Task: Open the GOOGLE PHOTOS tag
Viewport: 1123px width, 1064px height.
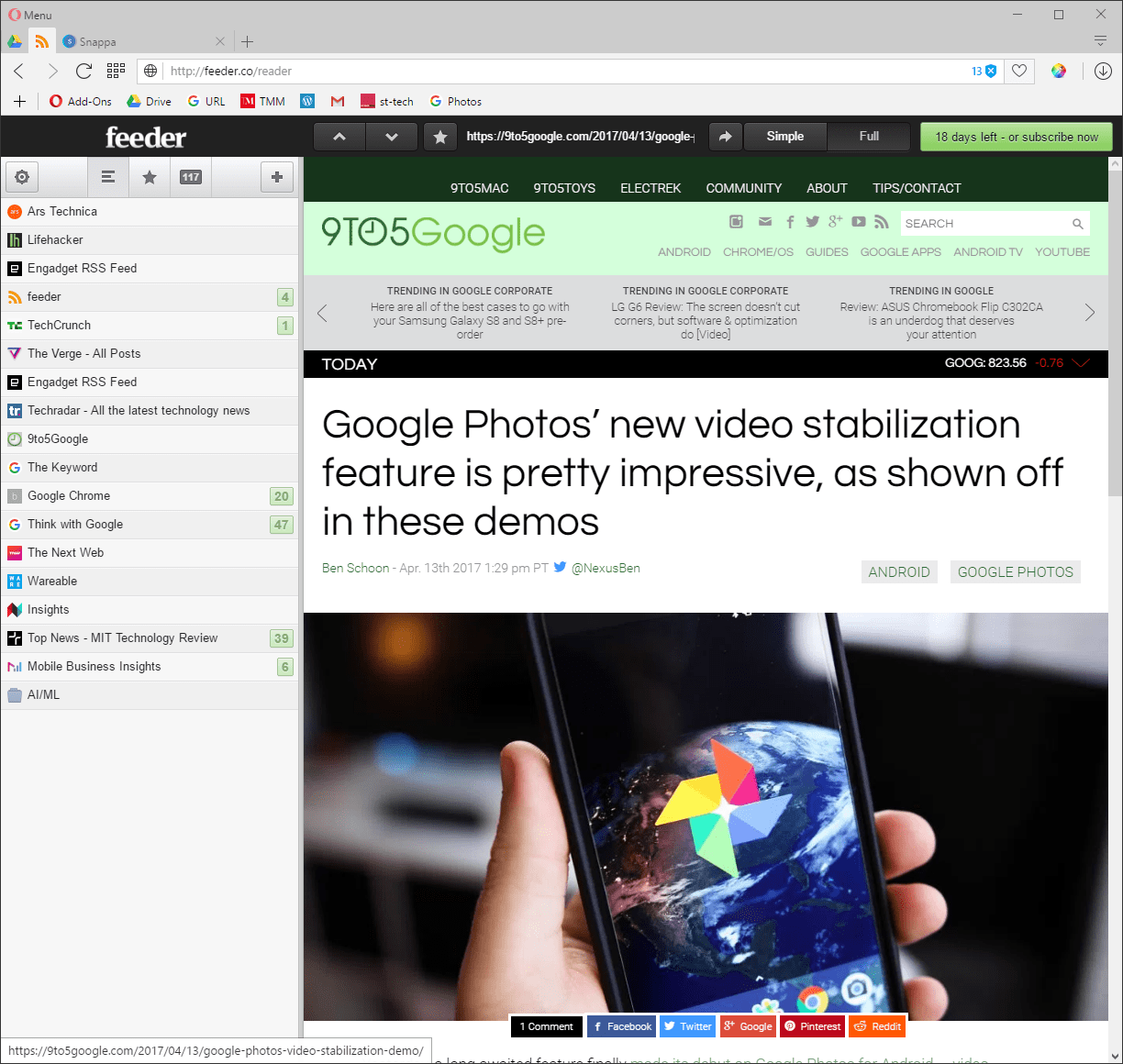Action: pos(1016,572)
